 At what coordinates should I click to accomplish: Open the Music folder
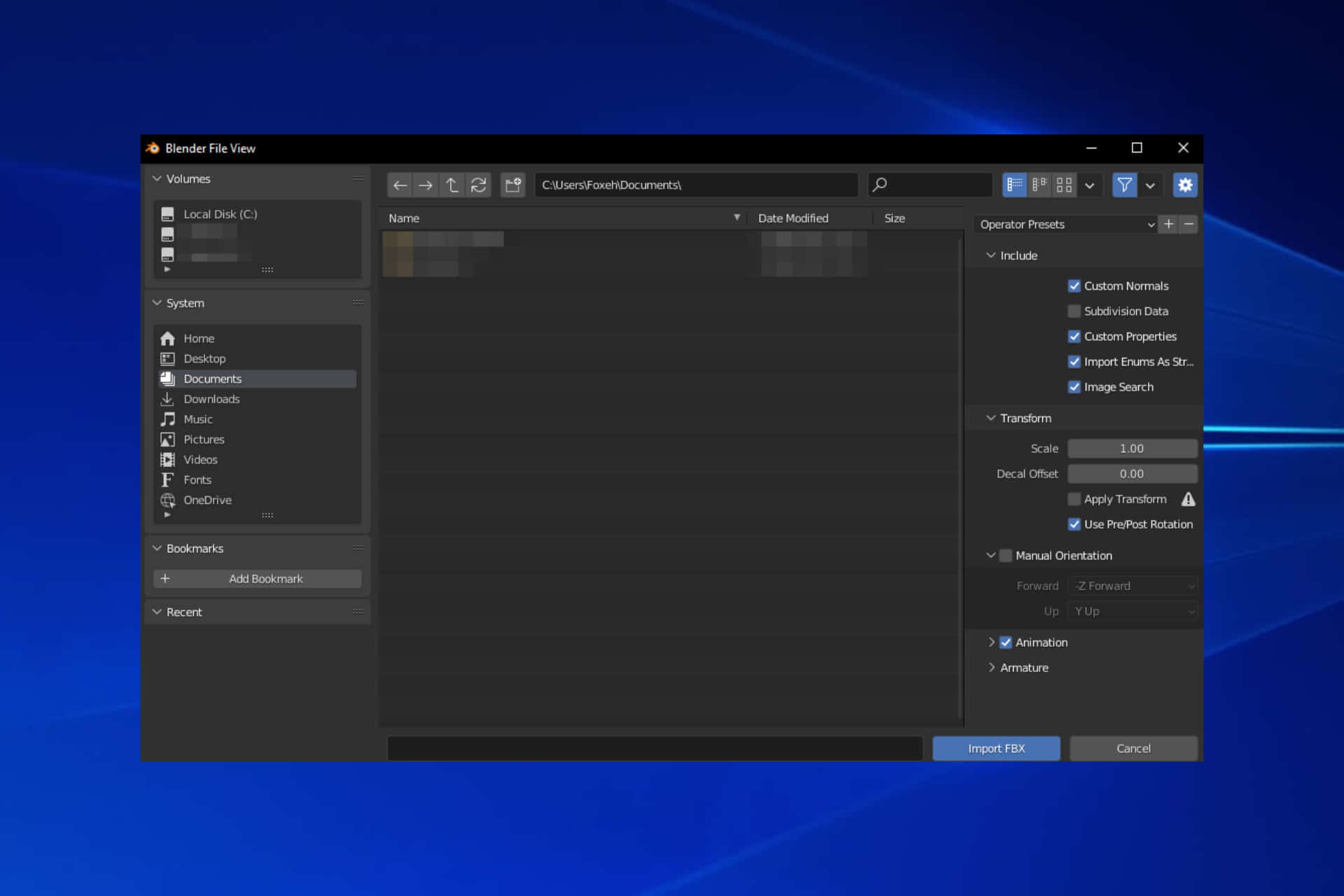pos(257,419)
